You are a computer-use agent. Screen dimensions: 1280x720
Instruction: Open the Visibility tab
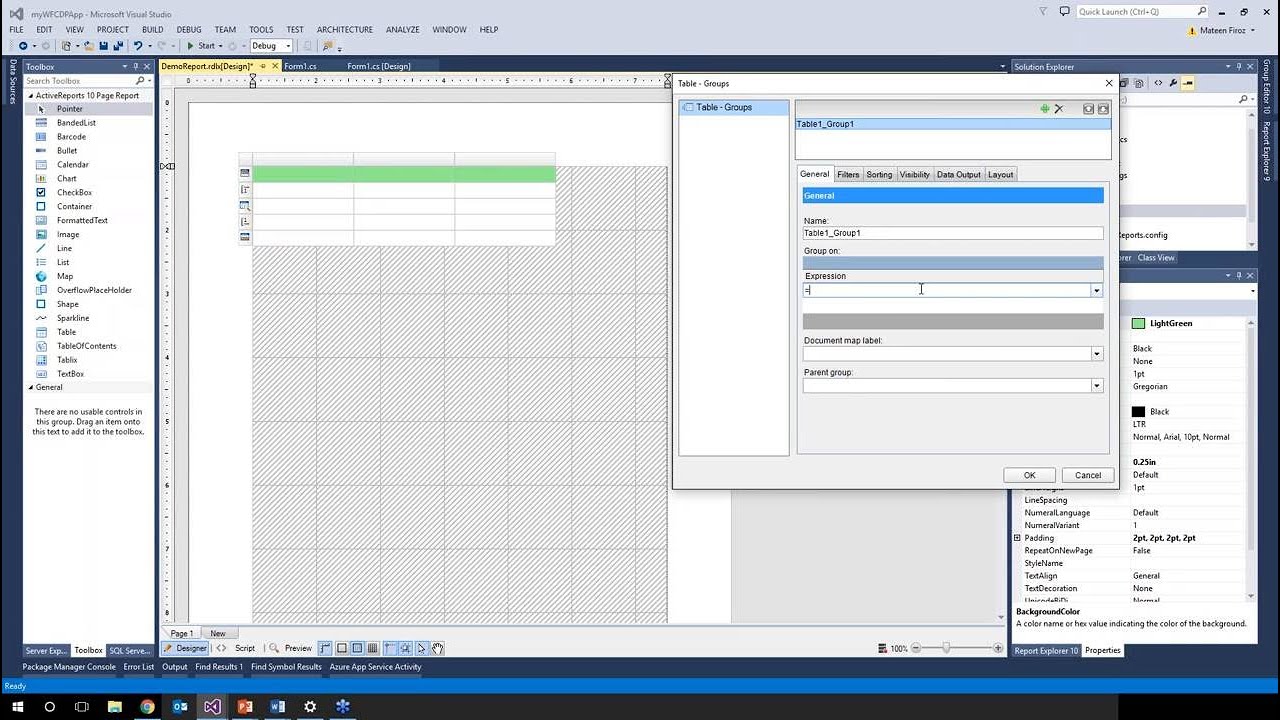(915, 175)
